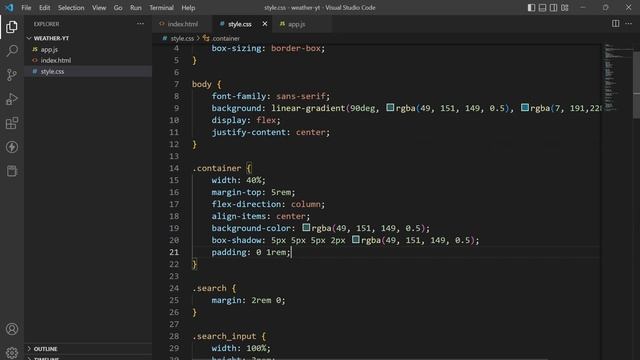Open background-color swatch on line 19
The width and height of the screenshot is (640, 360).
coord(306,227)
